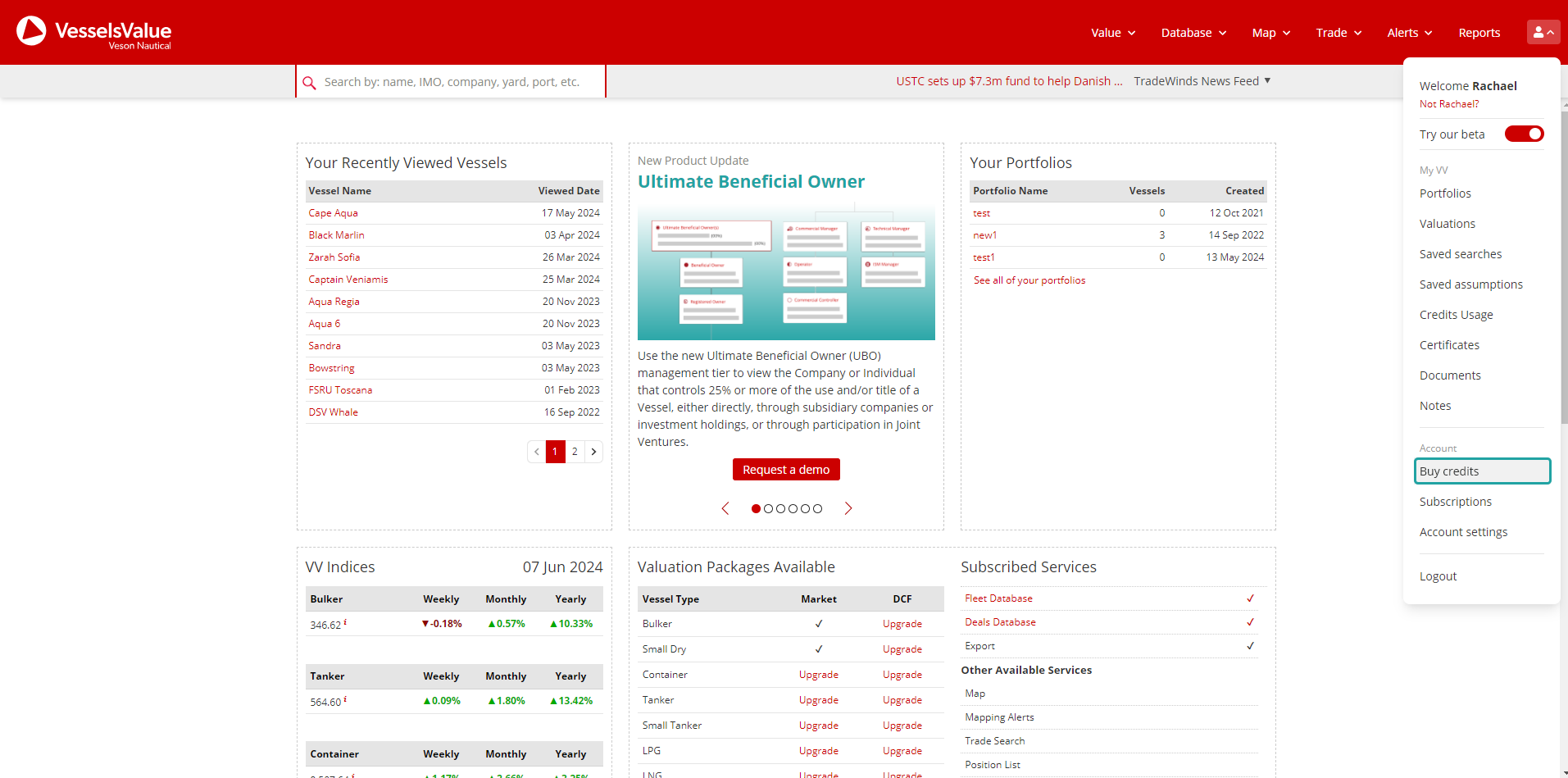Select page 1 of recently viewed vessels
This screenshot has height=778, width=1568.
point(555,452)
